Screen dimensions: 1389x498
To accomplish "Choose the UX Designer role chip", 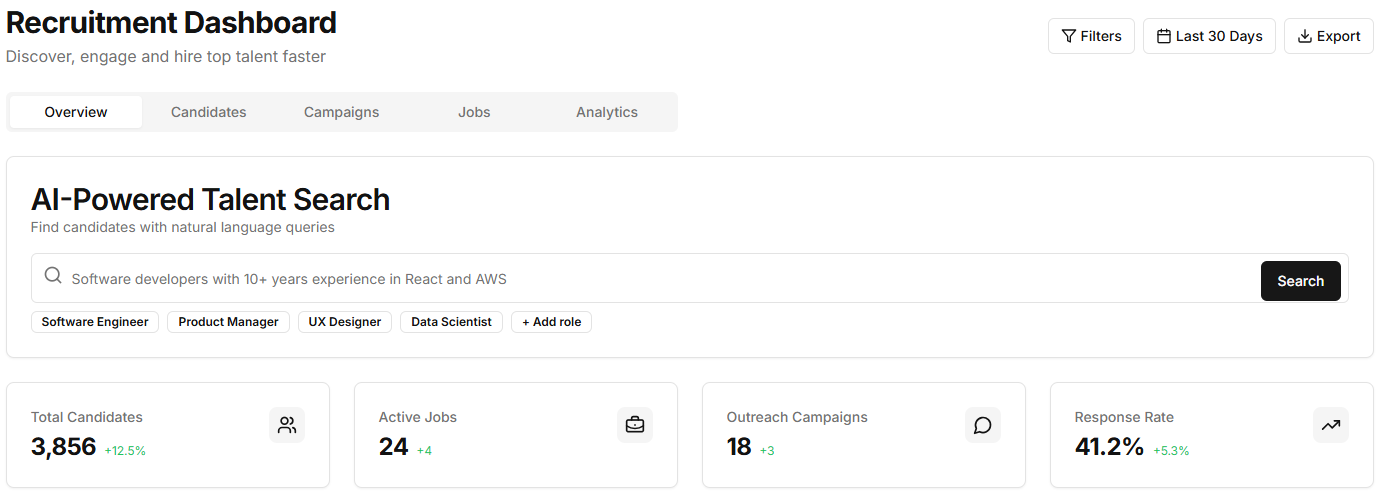I will click(x=345, y=322).
